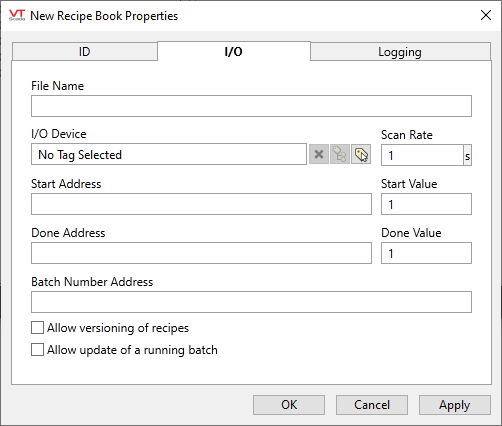Click the No Tag Selected device field
The height and width of the screenshot is (426, 502).
tap(169, 154)
